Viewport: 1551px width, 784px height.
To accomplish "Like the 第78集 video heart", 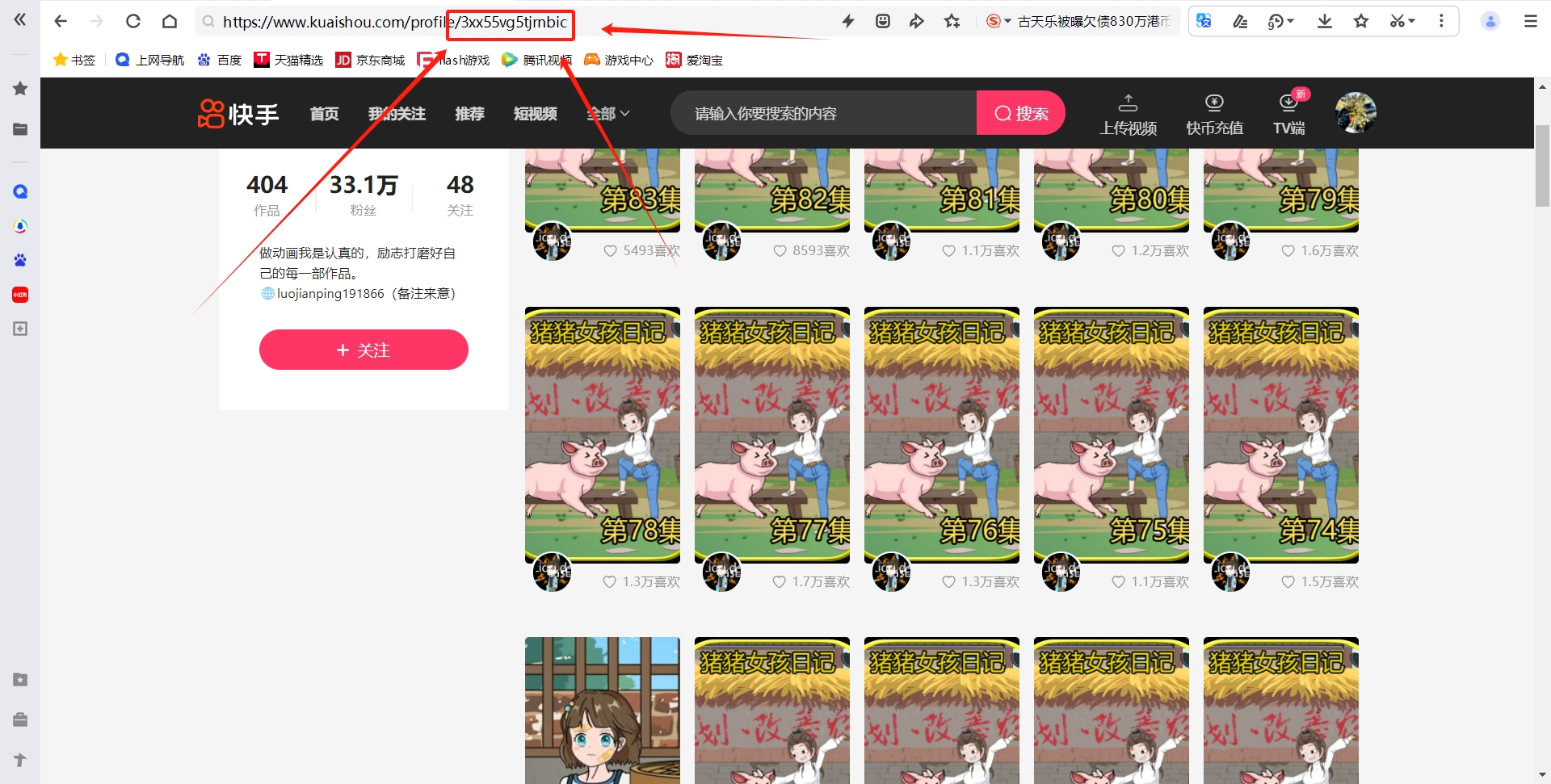I will pyautogui.click(x=609, y=582).
